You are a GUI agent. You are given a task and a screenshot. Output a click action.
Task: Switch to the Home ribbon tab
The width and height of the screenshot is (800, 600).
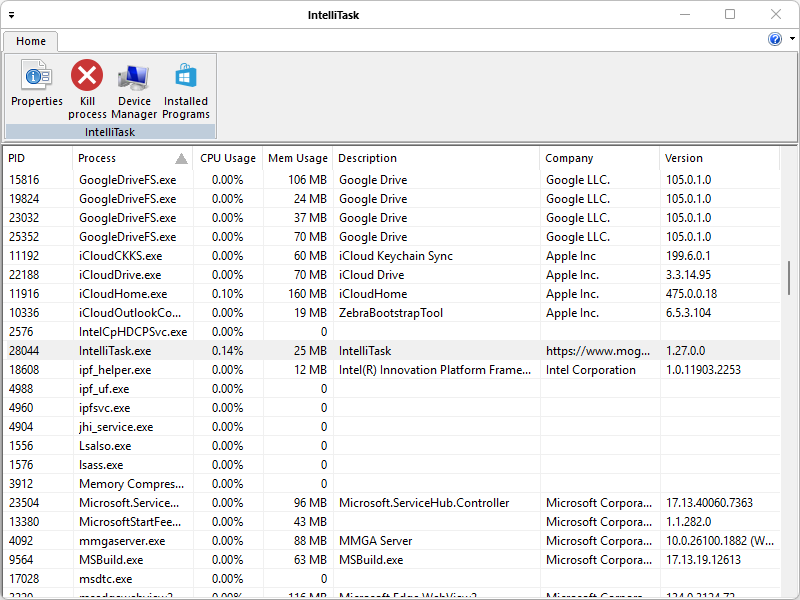(x=31, y=41)
